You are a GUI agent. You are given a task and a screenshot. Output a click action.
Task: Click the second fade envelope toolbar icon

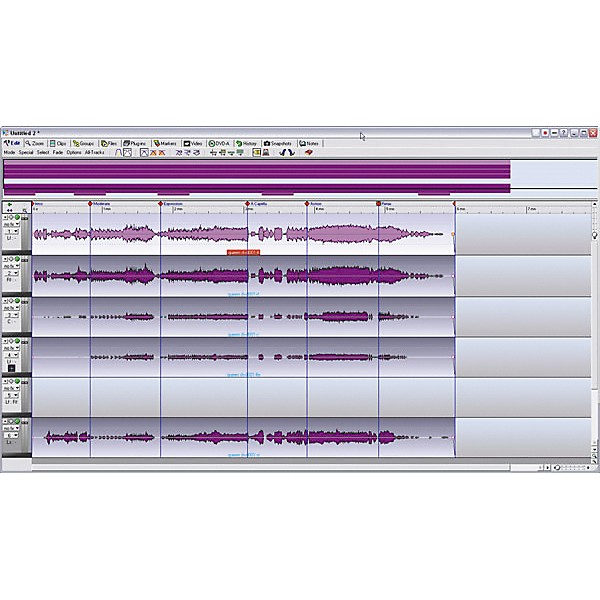(127, 153)
